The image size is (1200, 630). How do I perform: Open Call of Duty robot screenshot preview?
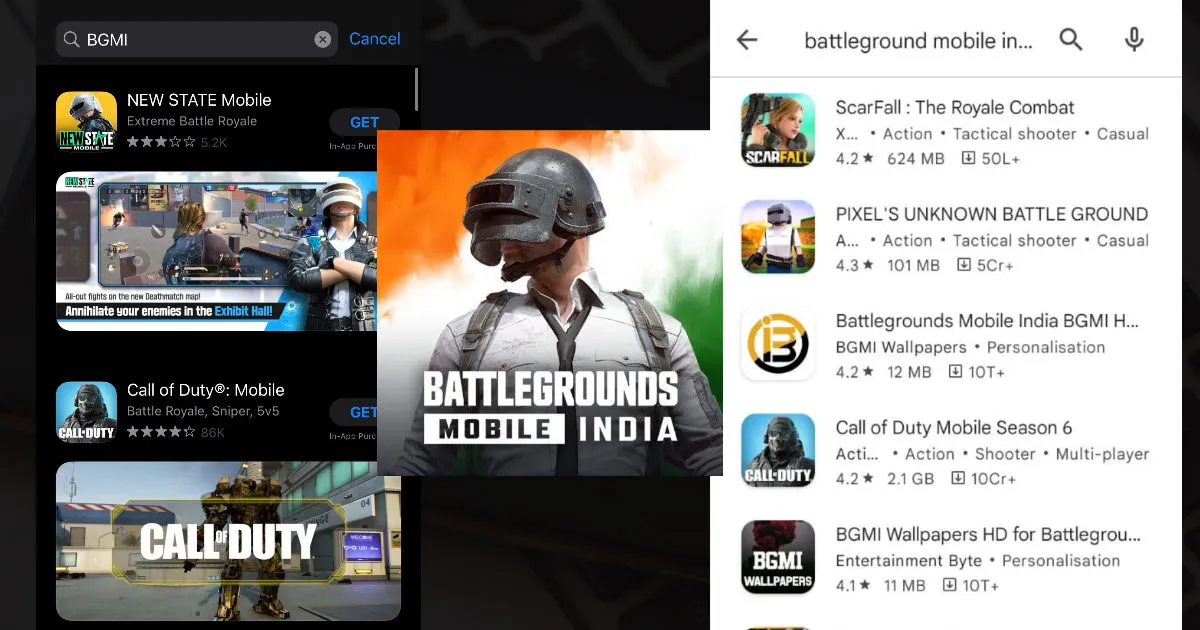click(x=228, y=540)
